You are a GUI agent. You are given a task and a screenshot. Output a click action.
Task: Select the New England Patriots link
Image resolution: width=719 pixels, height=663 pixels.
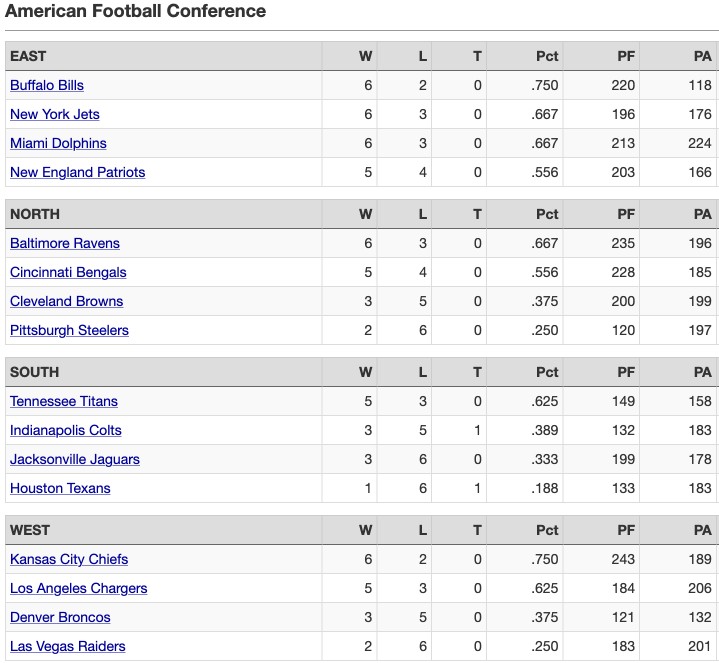click(x=77, y=172)
